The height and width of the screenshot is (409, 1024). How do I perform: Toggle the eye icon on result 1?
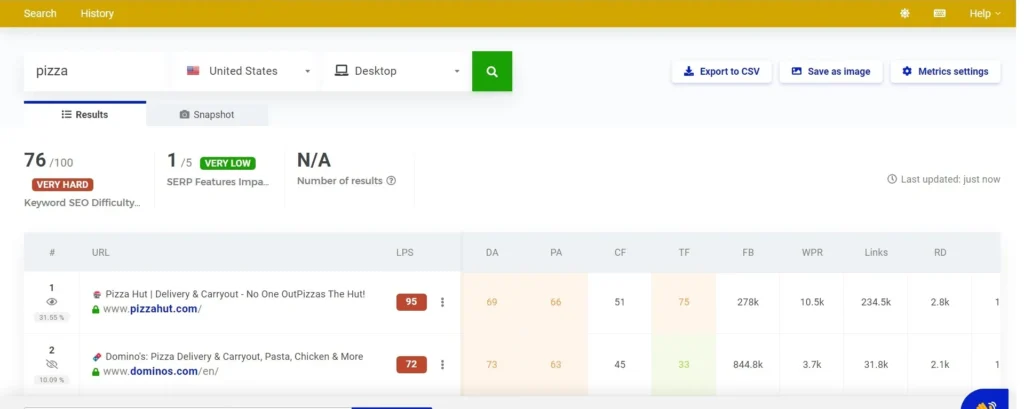tap(52, 302)
